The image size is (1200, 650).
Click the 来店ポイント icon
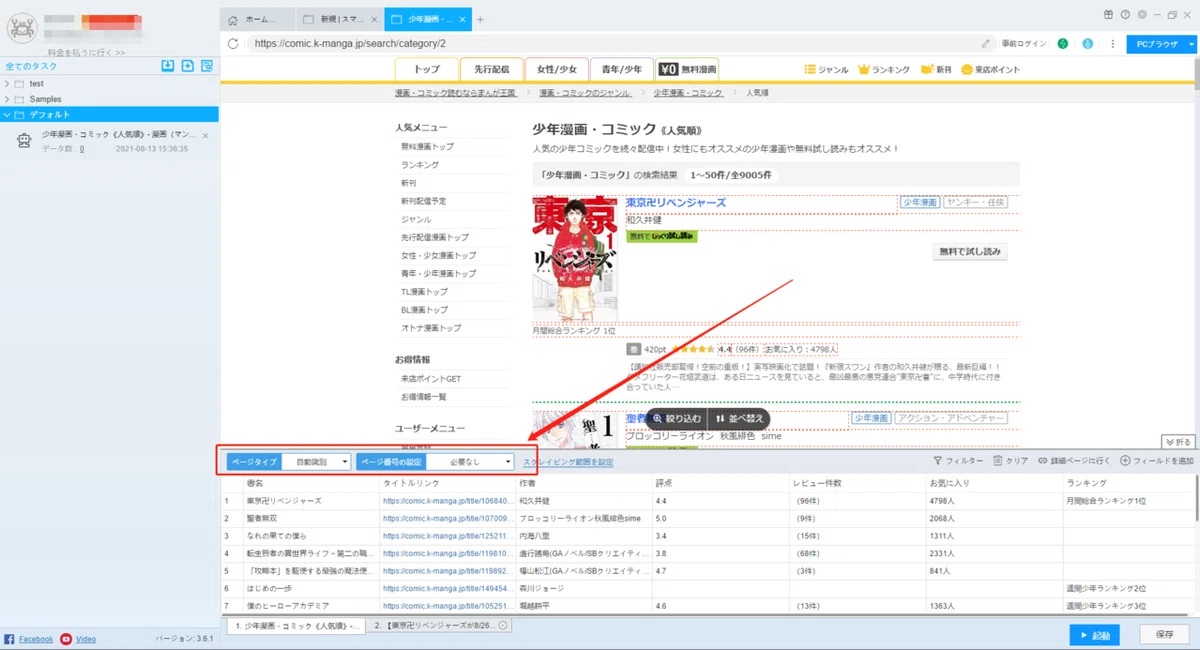(967, 69)
